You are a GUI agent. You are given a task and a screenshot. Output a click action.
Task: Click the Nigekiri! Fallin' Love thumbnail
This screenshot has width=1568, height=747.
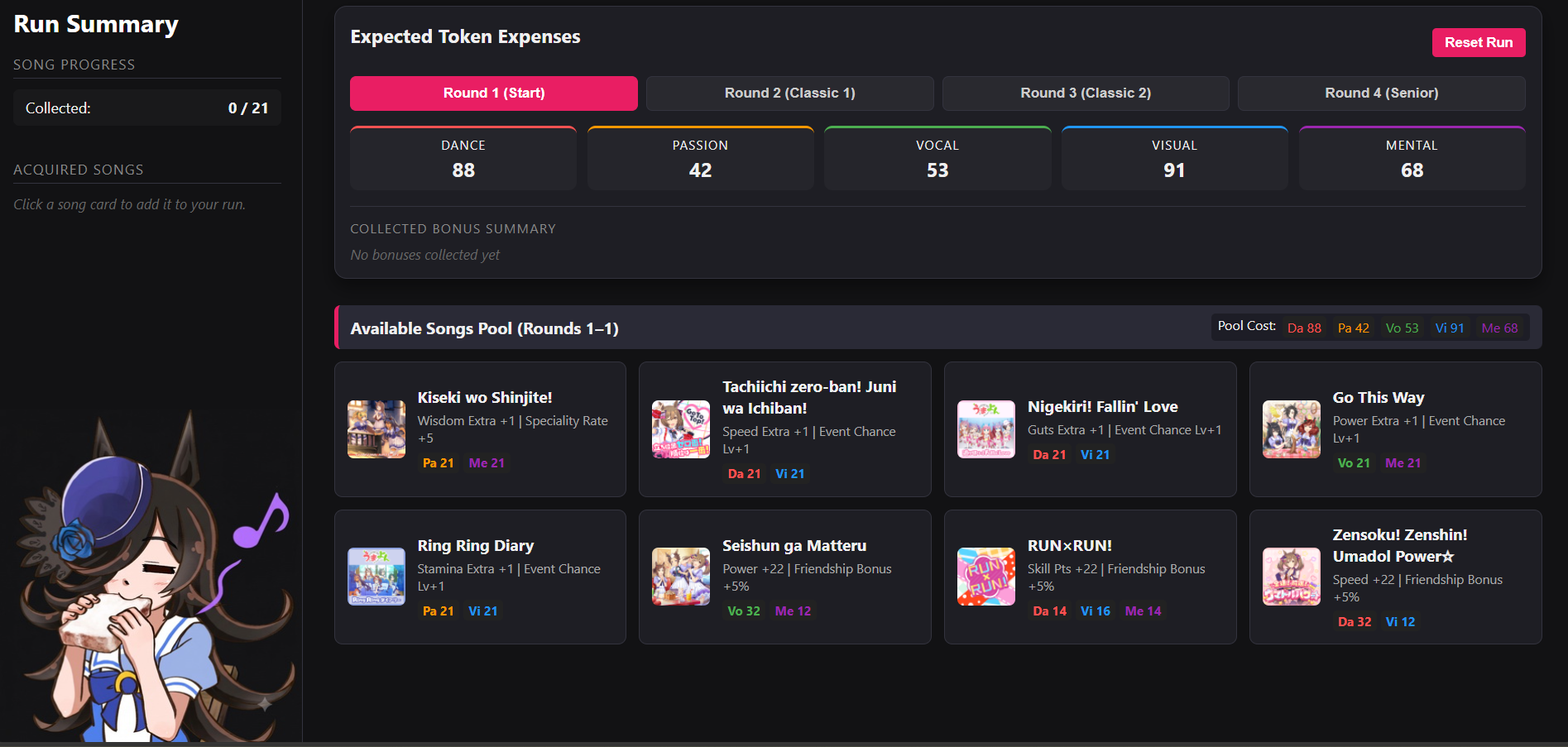coord(986,429)
